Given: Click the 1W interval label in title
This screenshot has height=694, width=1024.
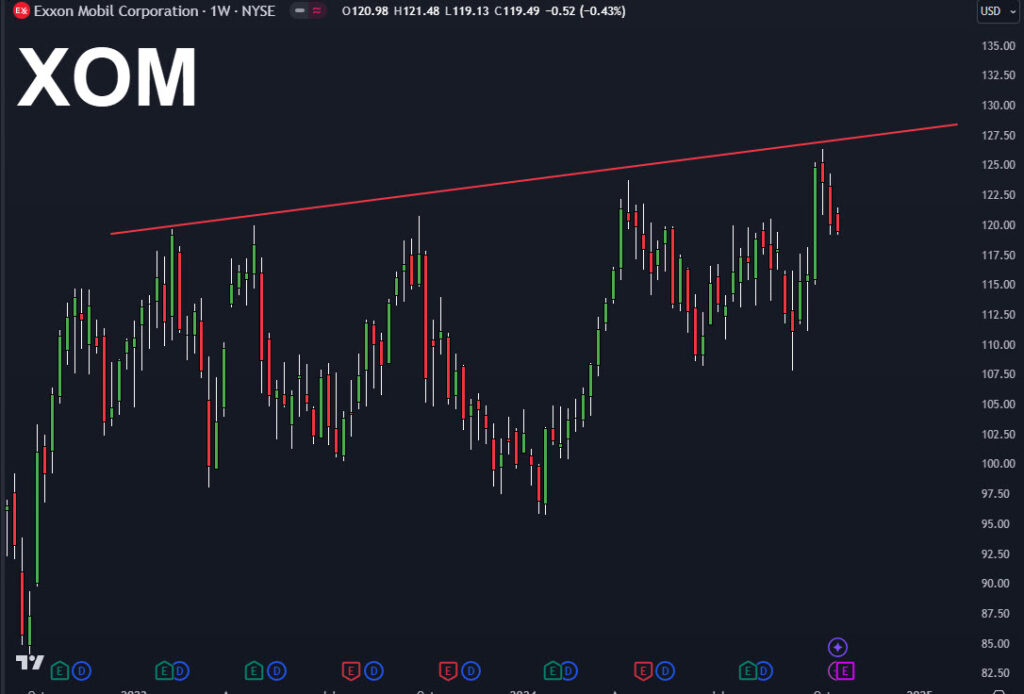Looking at the screenshot, I should click(219, 11).
